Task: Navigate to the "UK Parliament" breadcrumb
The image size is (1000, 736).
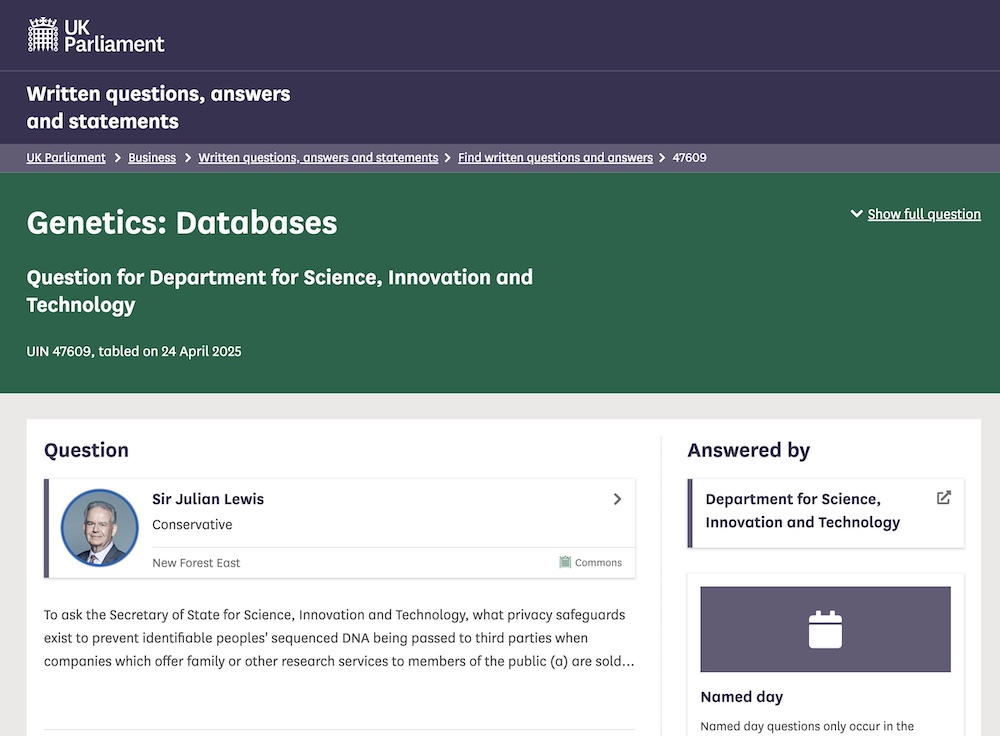Action: (66, 157)
